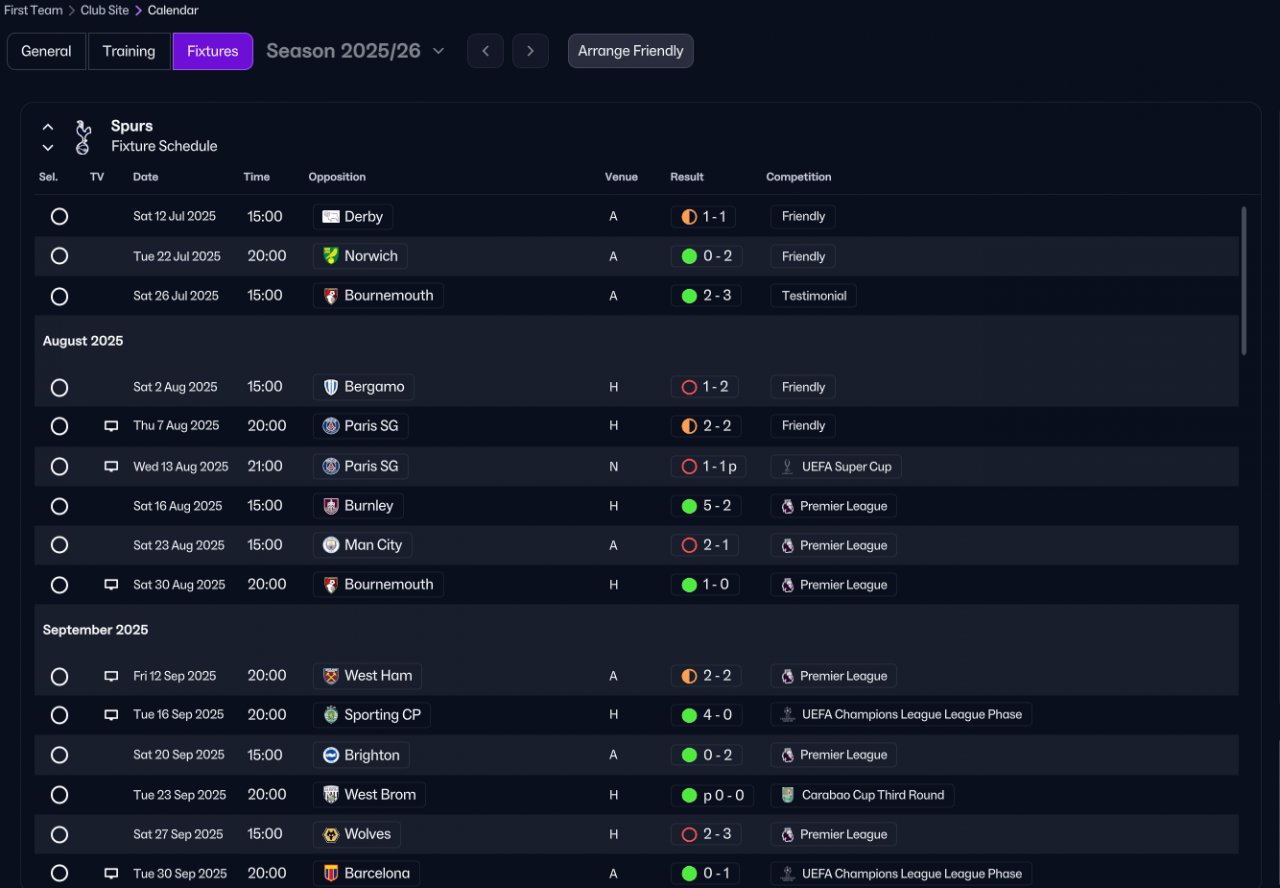
Task: Click the Barcelona club badge
Action: 331,873
